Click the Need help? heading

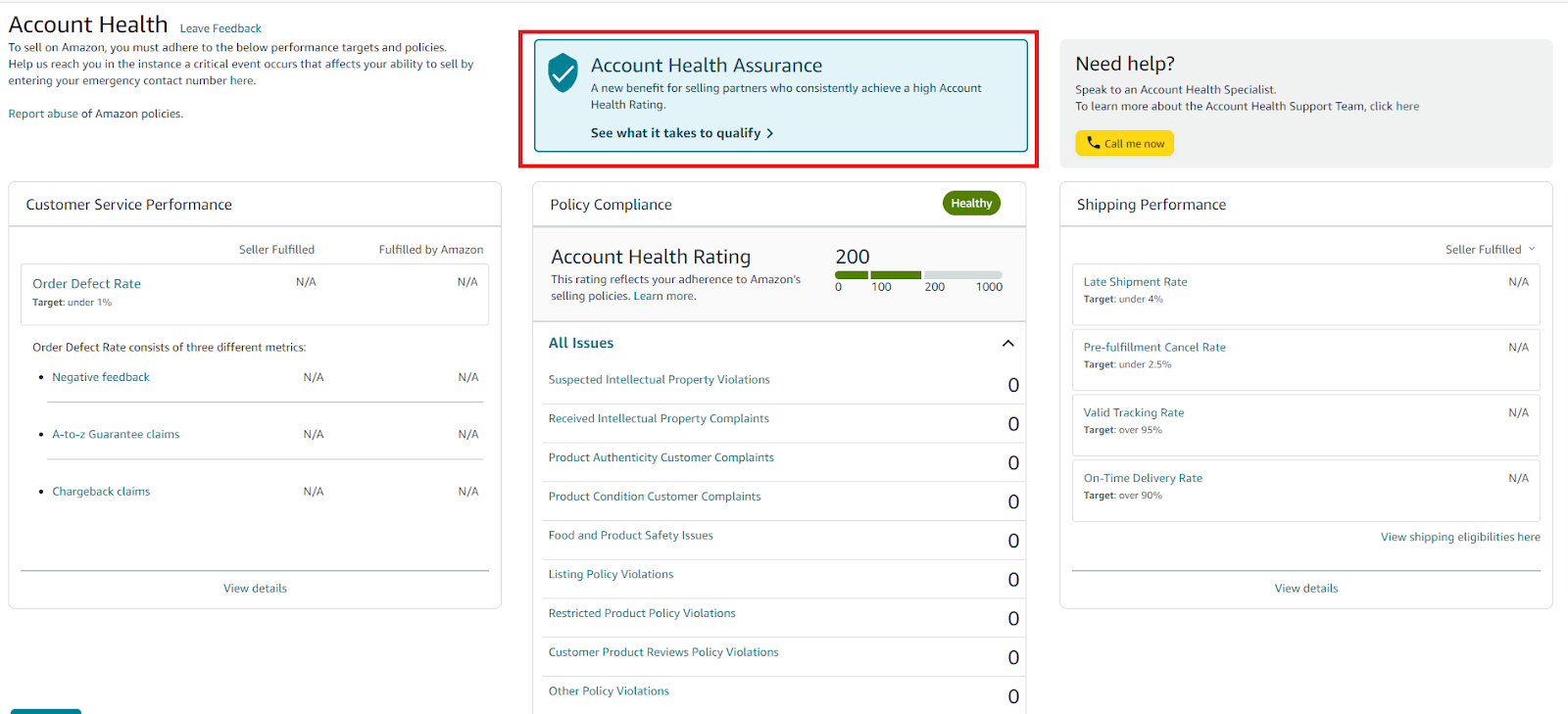[1125, 64]
